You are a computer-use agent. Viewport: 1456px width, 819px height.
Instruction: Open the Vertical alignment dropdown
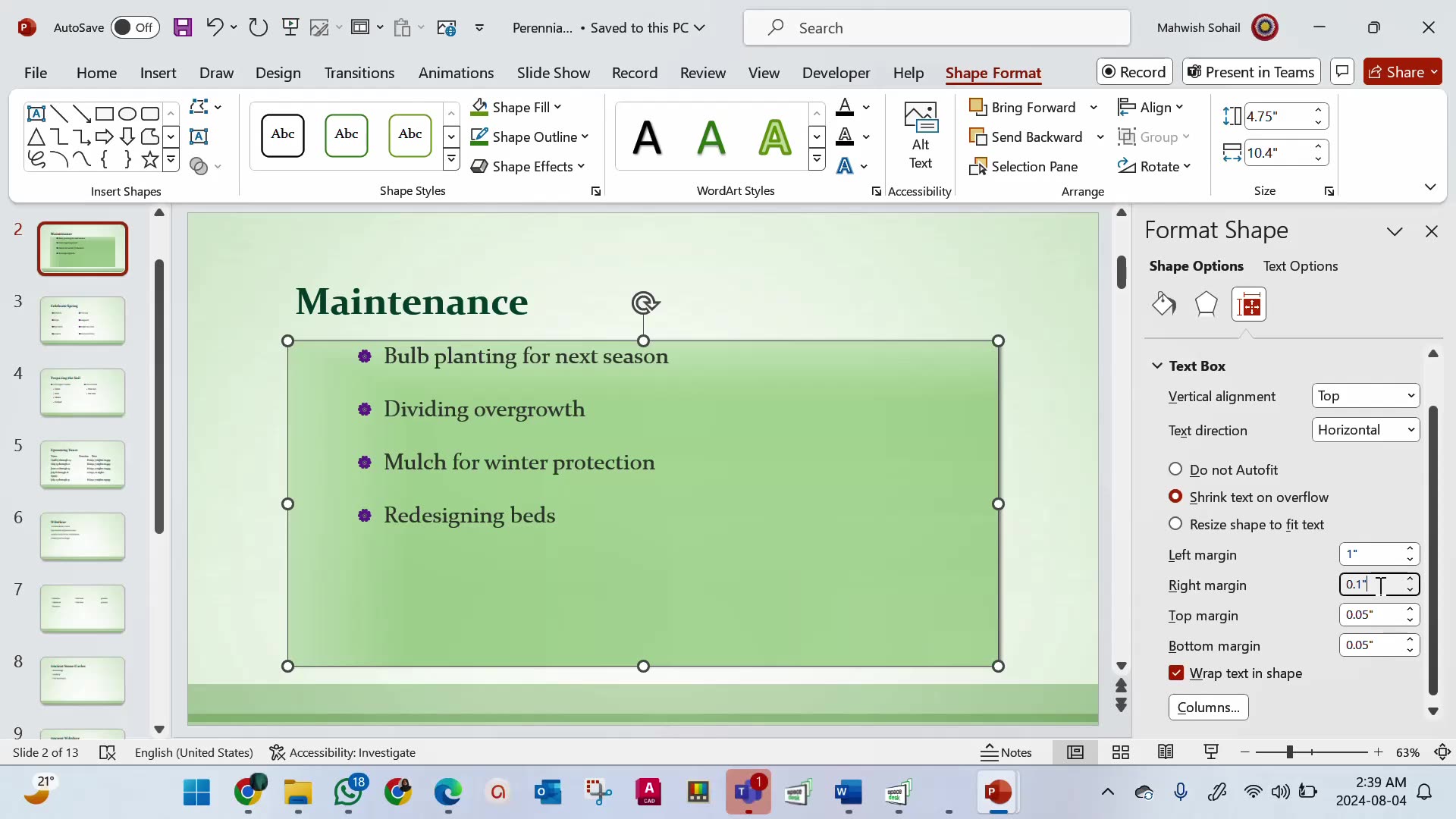1365,395
